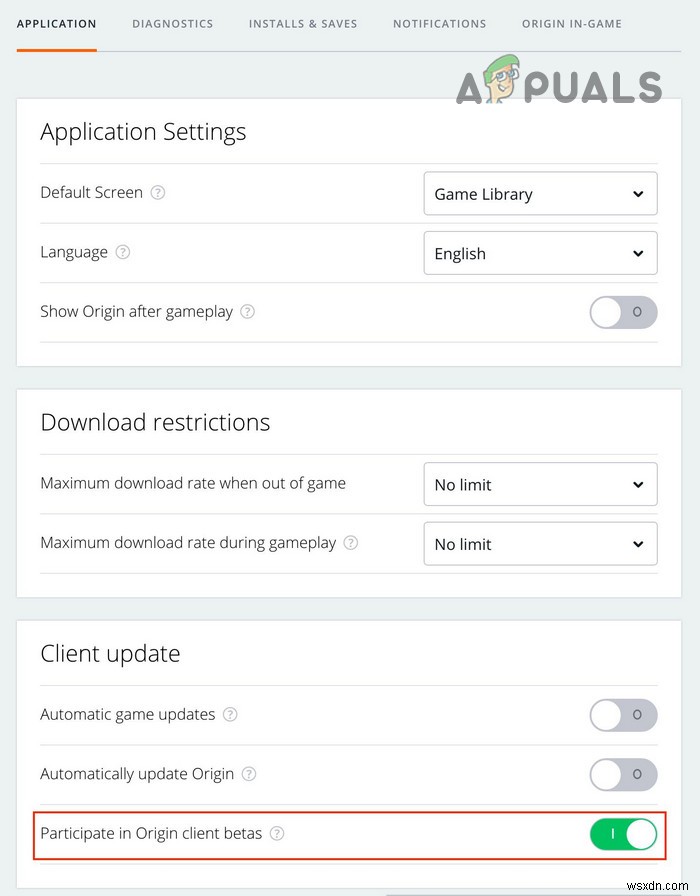Click the Appuals logo watermark
This screenshot has width=700, height=896.
pos(559,81)
